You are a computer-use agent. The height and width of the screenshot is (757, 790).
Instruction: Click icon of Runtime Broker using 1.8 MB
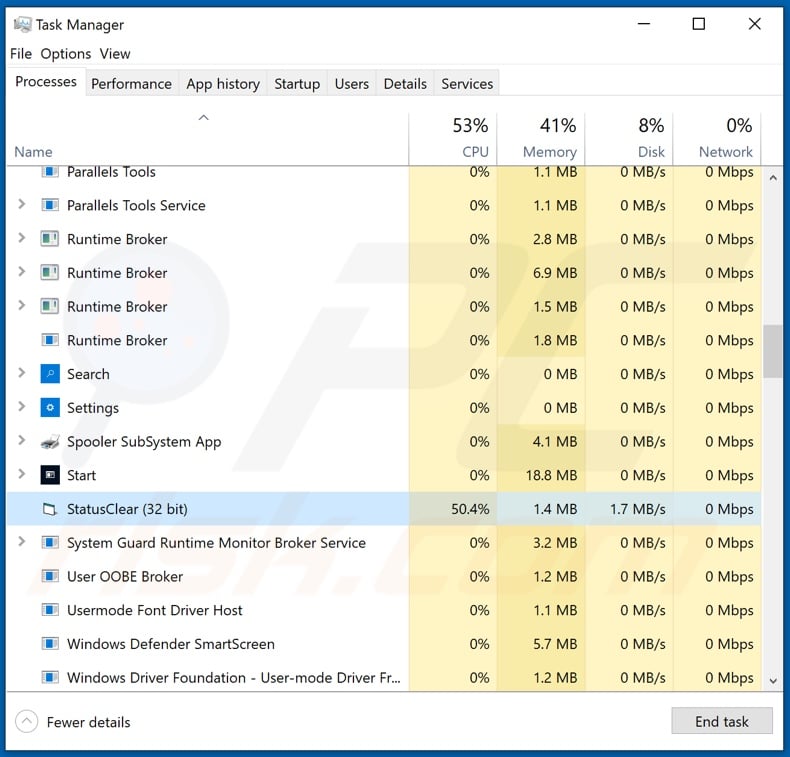click(x=50, y=340)
